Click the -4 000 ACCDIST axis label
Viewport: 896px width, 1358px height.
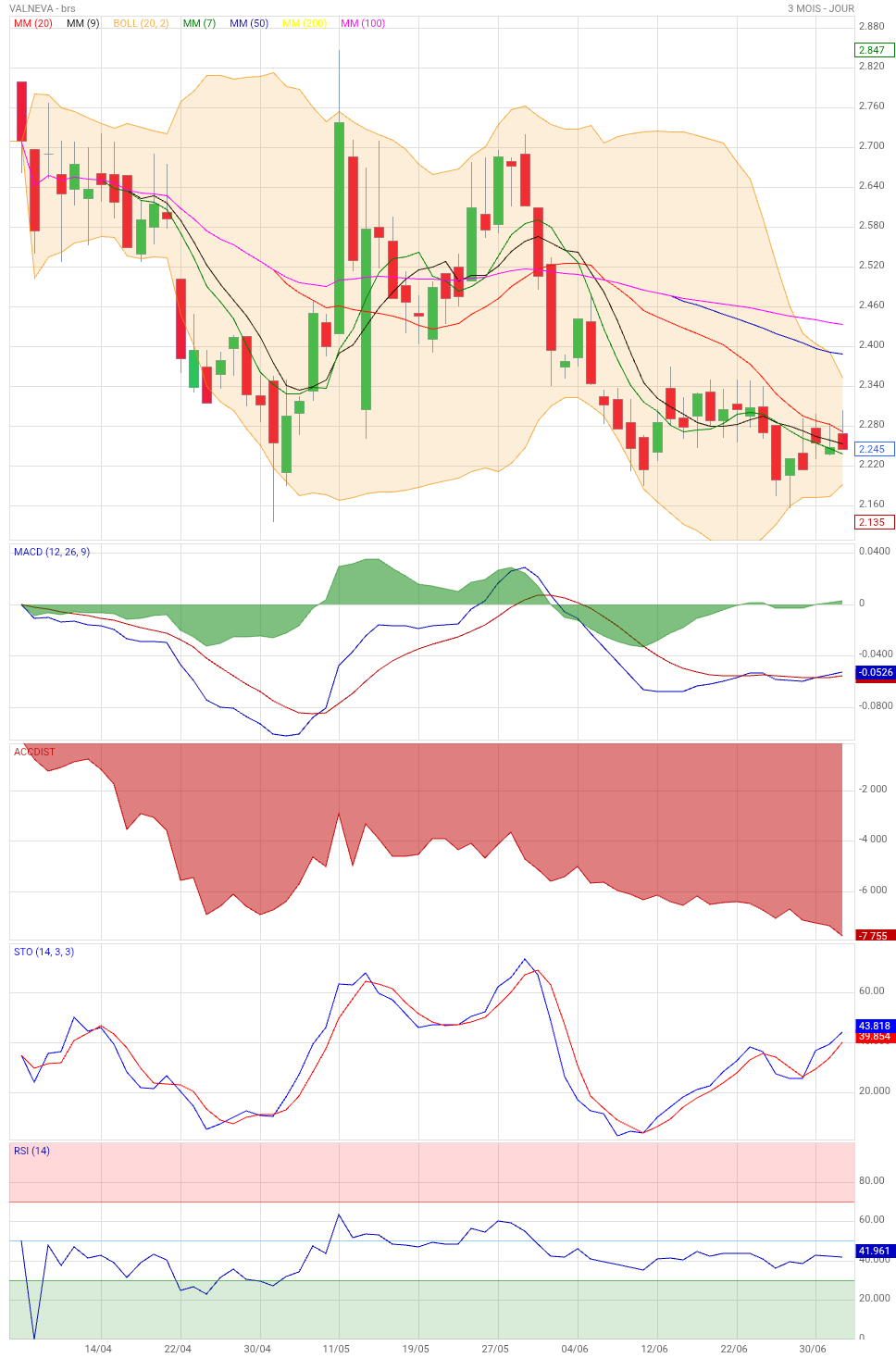(874, 840)
